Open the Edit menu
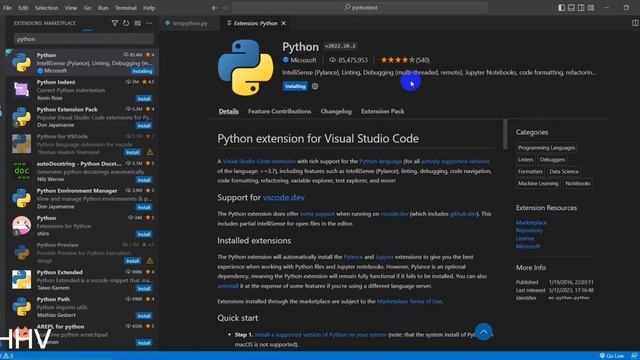640x360 pixels. click(x=23, y=8)
